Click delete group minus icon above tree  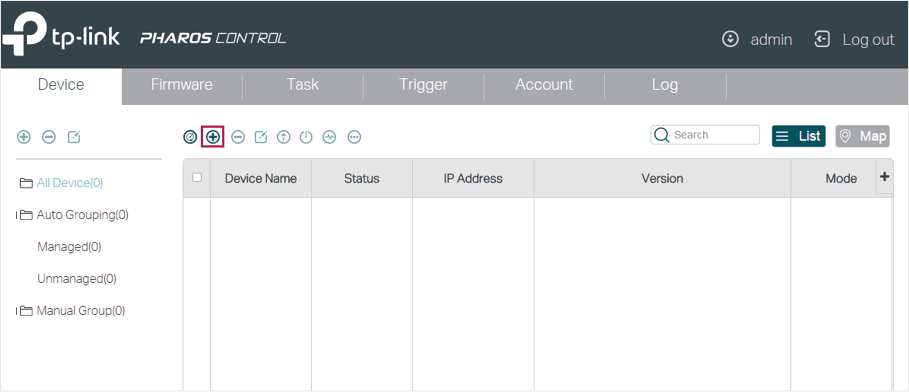(x=49, y=137)
